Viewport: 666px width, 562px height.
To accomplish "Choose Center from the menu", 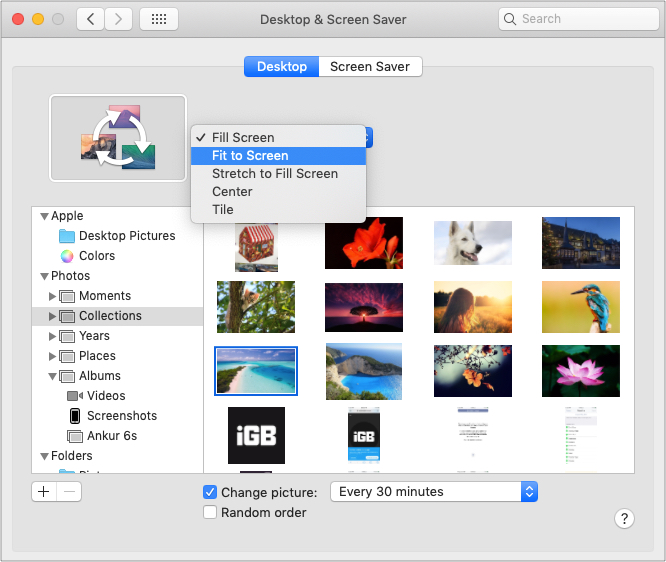I will 278,192.
